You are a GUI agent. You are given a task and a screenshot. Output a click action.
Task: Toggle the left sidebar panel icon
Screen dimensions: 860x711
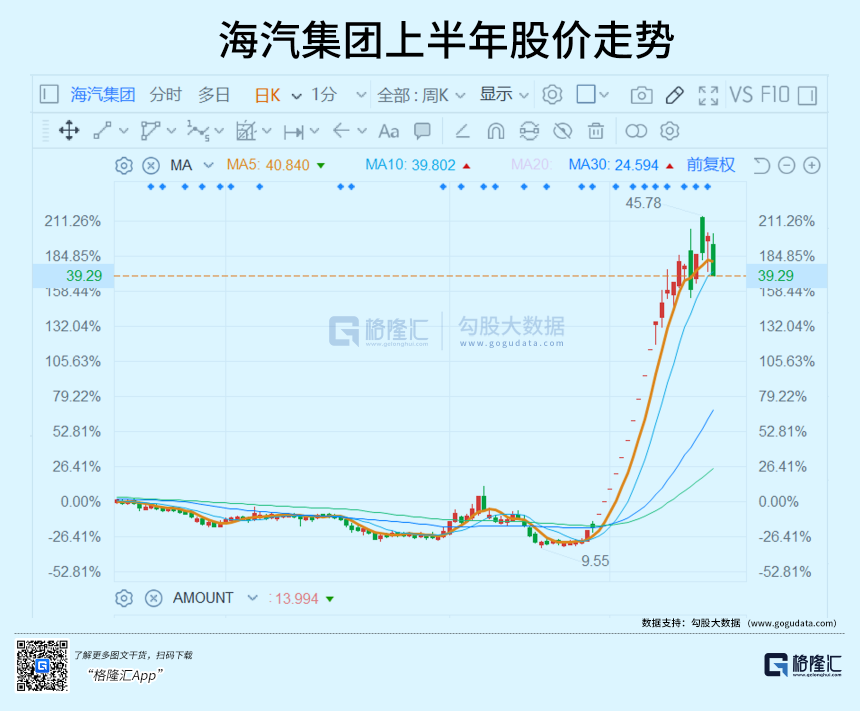coord(49,95)
